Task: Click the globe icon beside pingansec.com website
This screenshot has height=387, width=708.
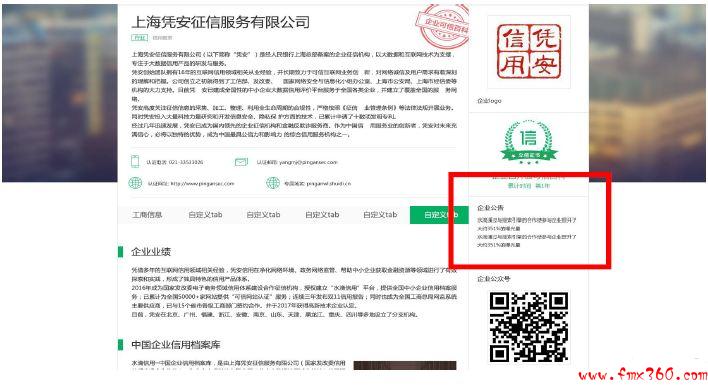Action: click(x=135, y=183)
